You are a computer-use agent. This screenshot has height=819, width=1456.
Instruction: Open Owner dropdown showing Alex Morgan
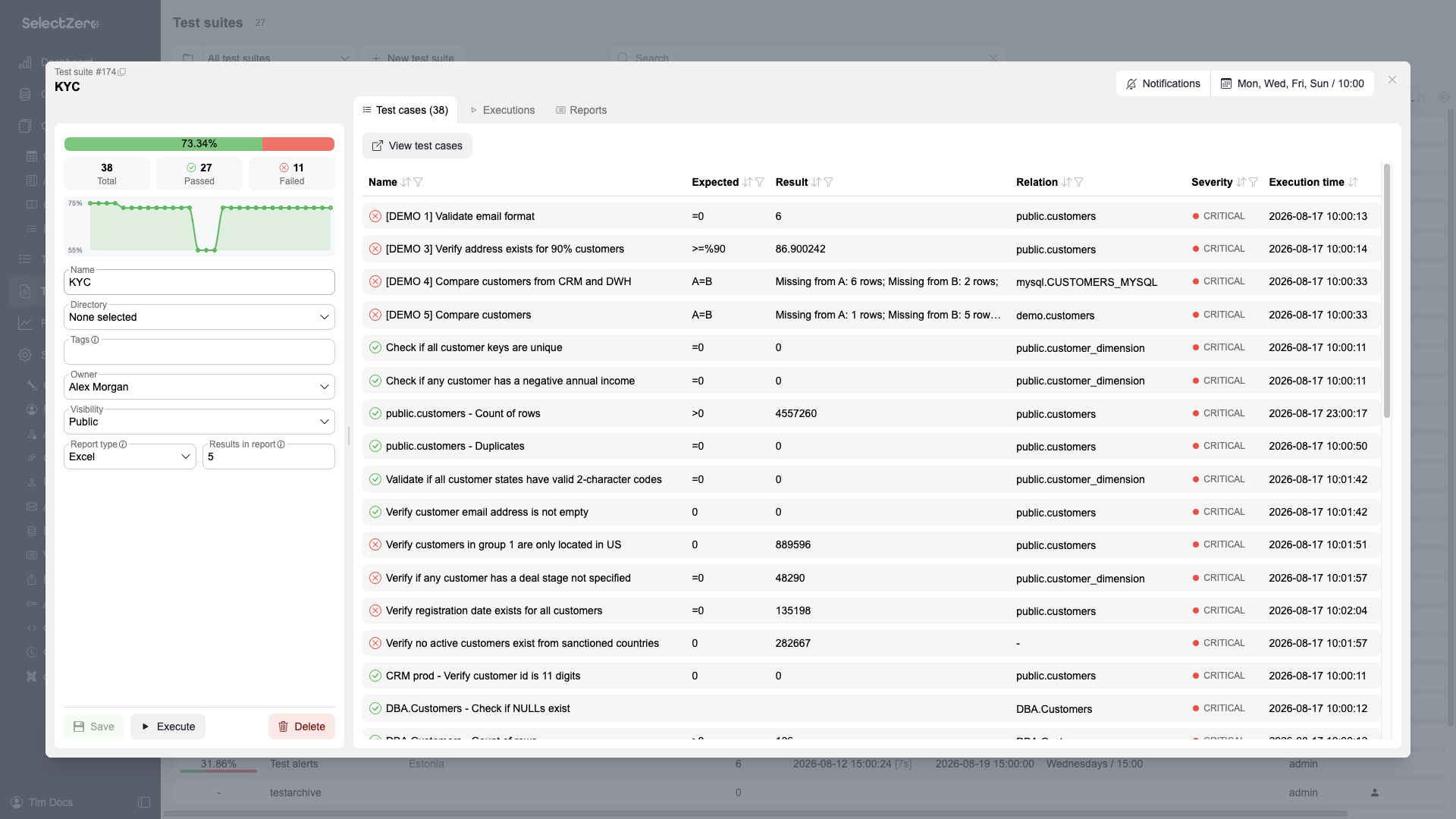199,387
